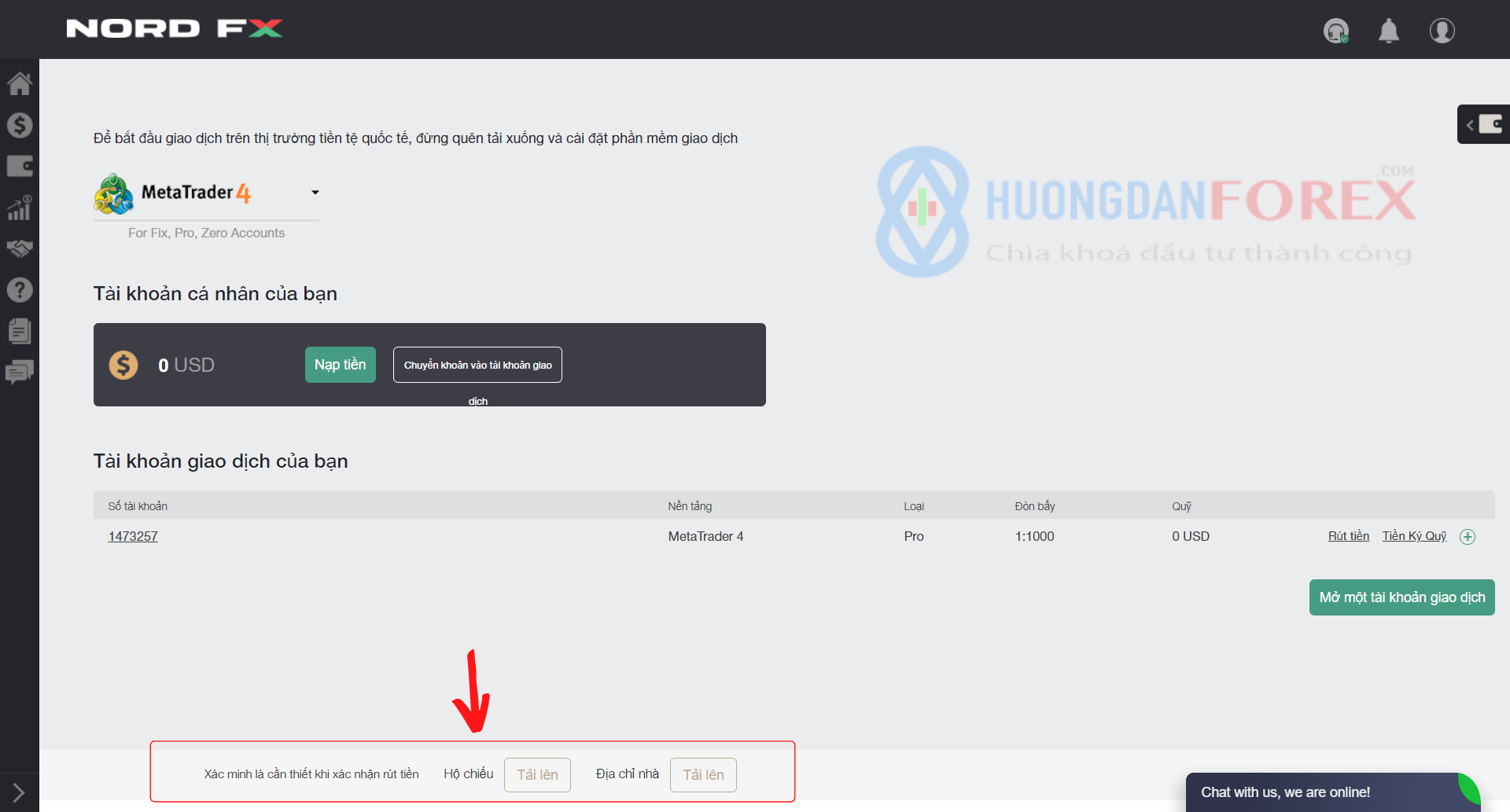Screen dimensions: 1510x812
Task: Open account number 1473257
Action: tap(133, 536)
